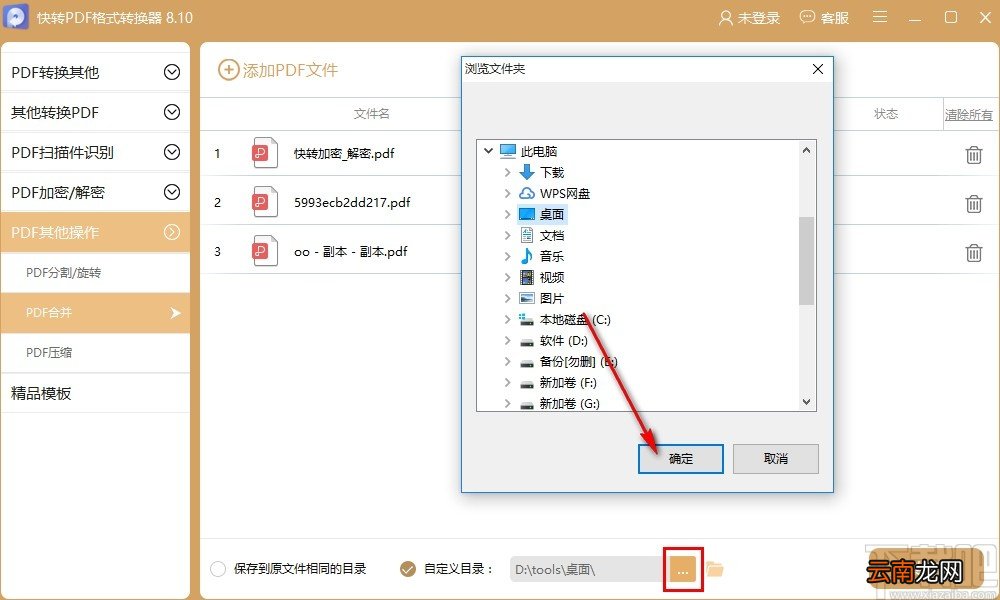
Task: Expand the PDF转换其他 section
Action: (x=172, y=72)
